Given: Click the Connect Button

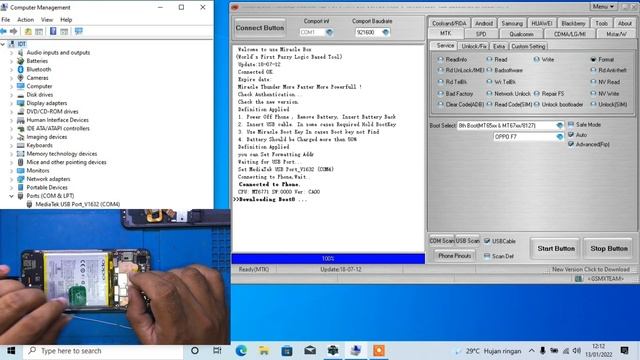Looking at the screenshot, I should point(260,28).
